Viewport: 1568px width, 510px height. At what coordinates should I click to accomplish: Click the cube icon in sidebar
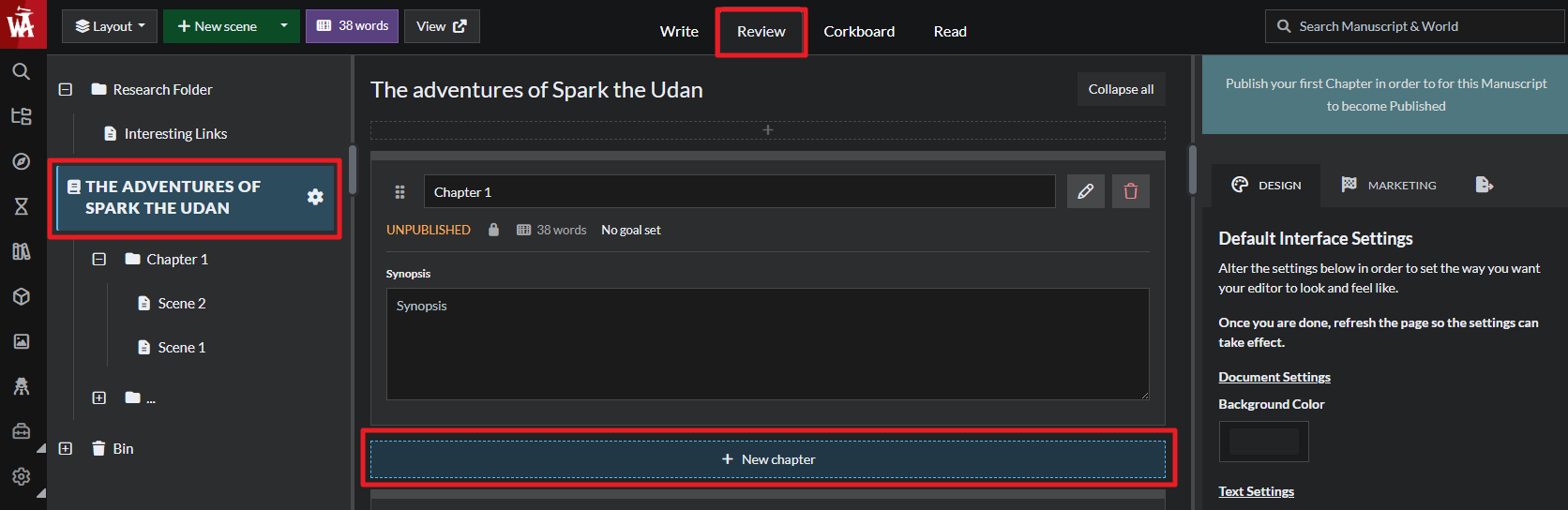pyautogui.click(x=21, y=296)
